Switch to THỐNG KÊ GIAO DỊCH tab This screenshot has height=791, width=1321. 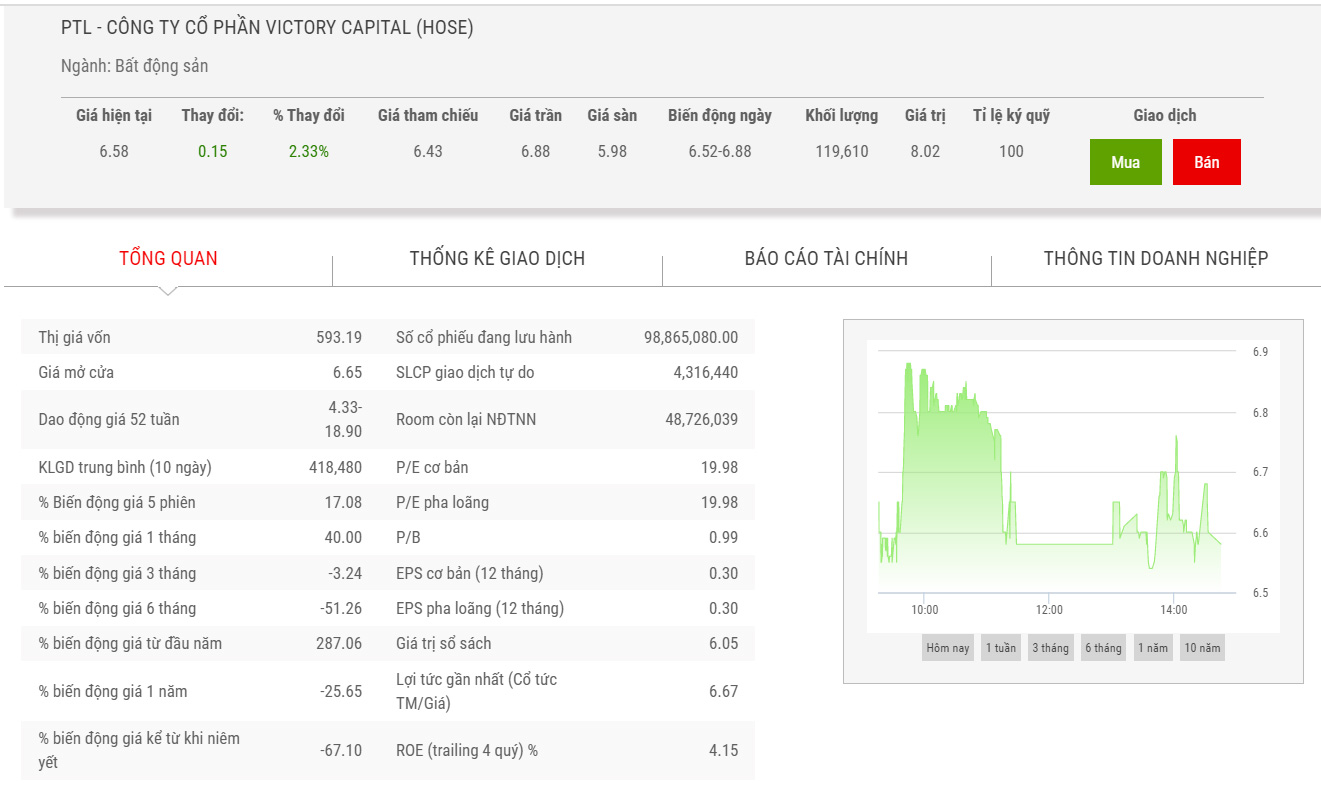(x=497, y=258)
